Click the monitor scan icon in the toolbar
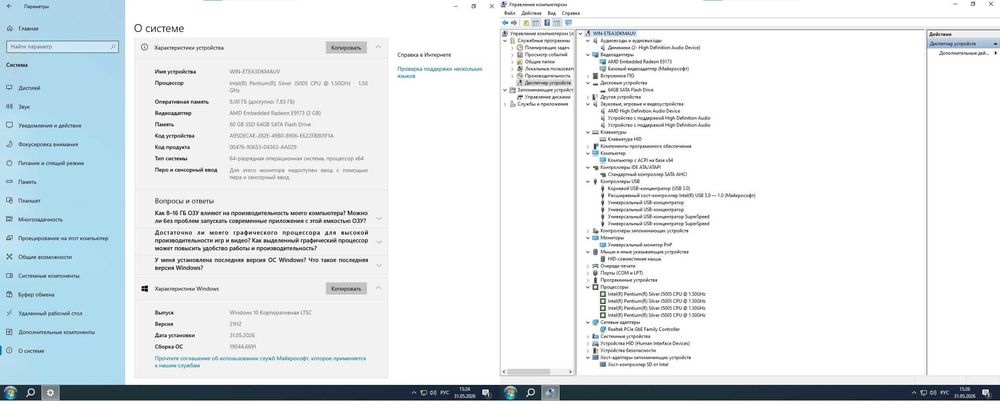Image resolution: width=1000 pixels, height=402 pixels. click(568, 22)
